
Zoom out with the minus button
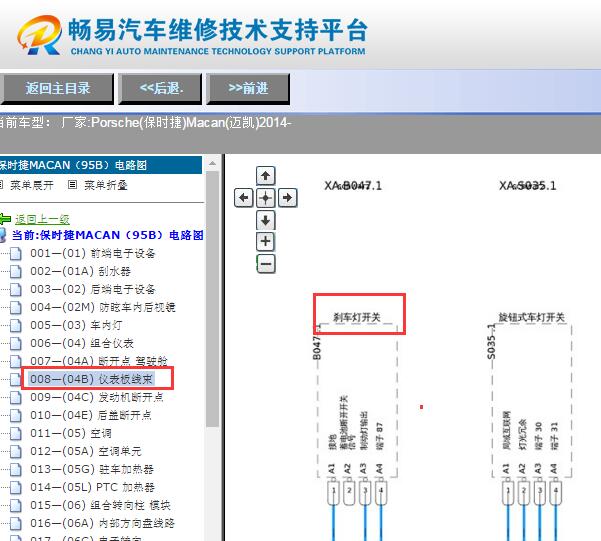[x=265, y=264]
